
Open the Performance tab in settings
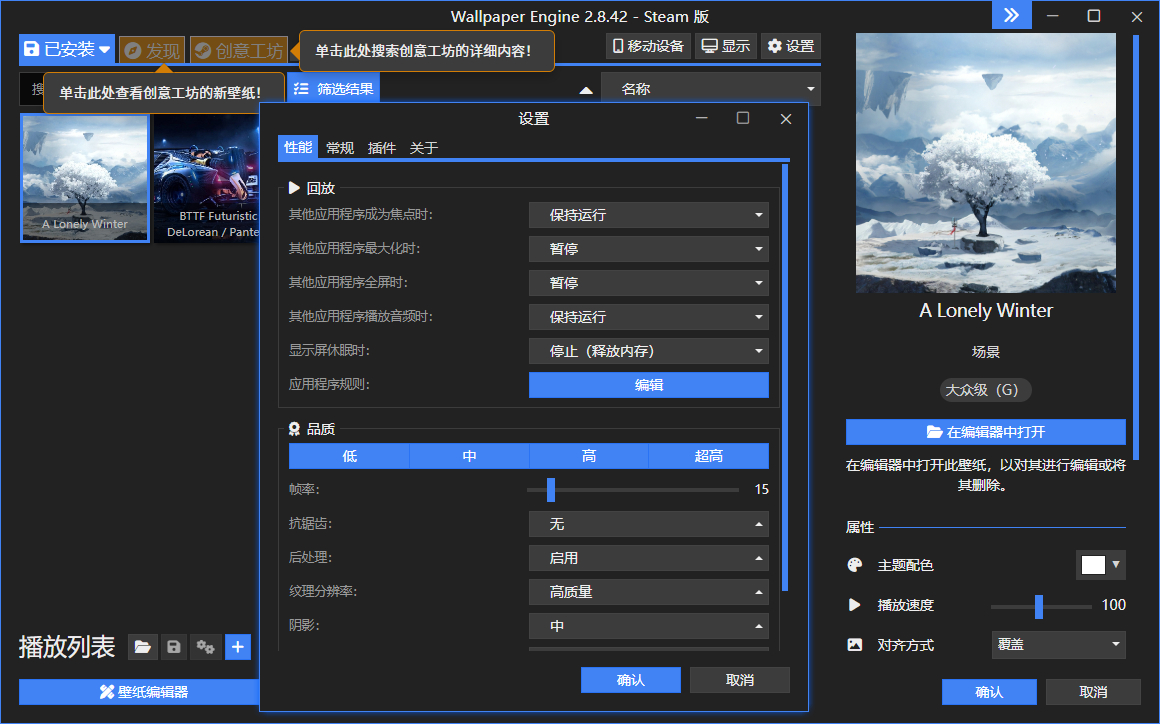(x=298, y=147)
